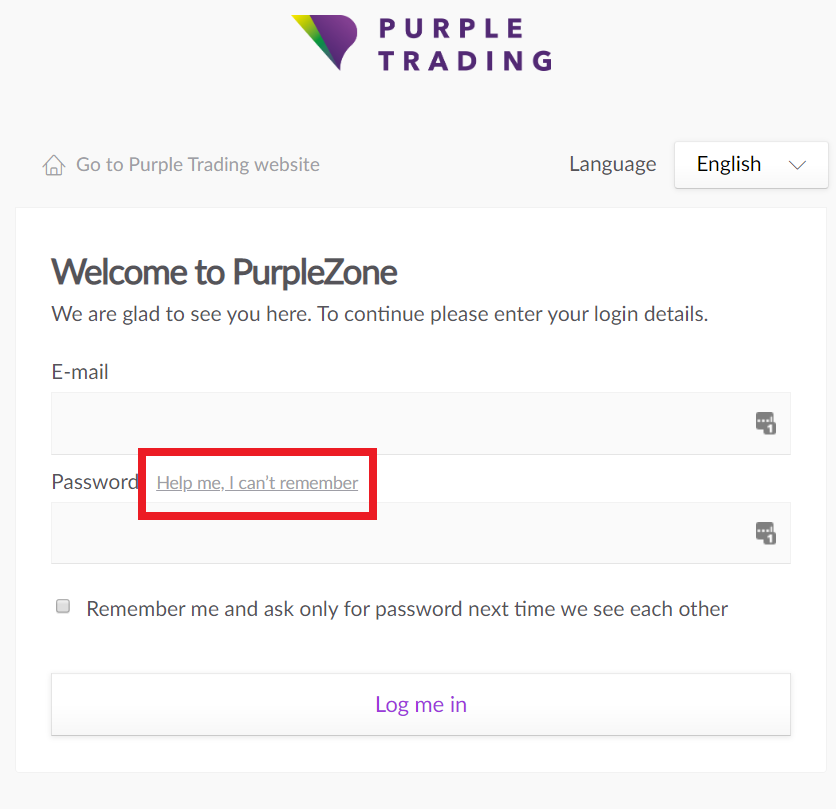Image resolution: width=836 pixels, height=809 pixels.
Task: Open the Go to Purple Trading website link
Action: pyautogui.click(x=198, y=164)
